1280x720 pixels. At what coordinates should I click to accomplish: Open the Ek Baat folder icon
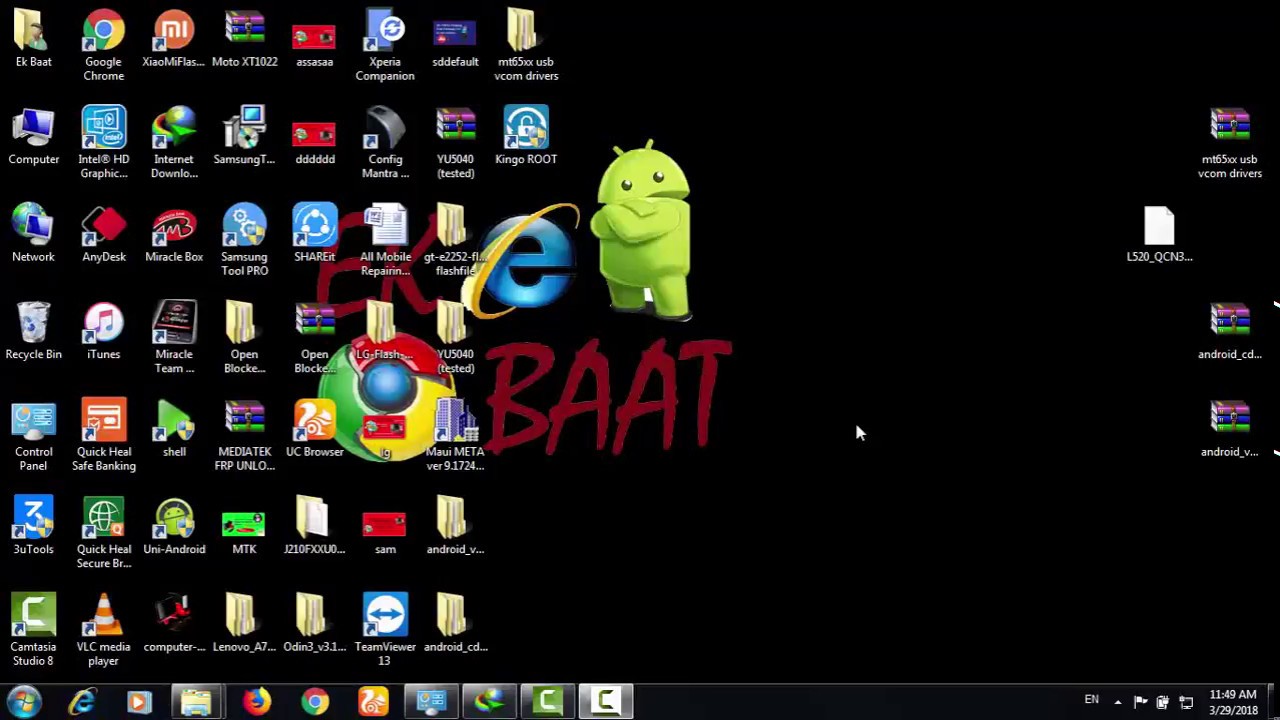coord(33,40)
